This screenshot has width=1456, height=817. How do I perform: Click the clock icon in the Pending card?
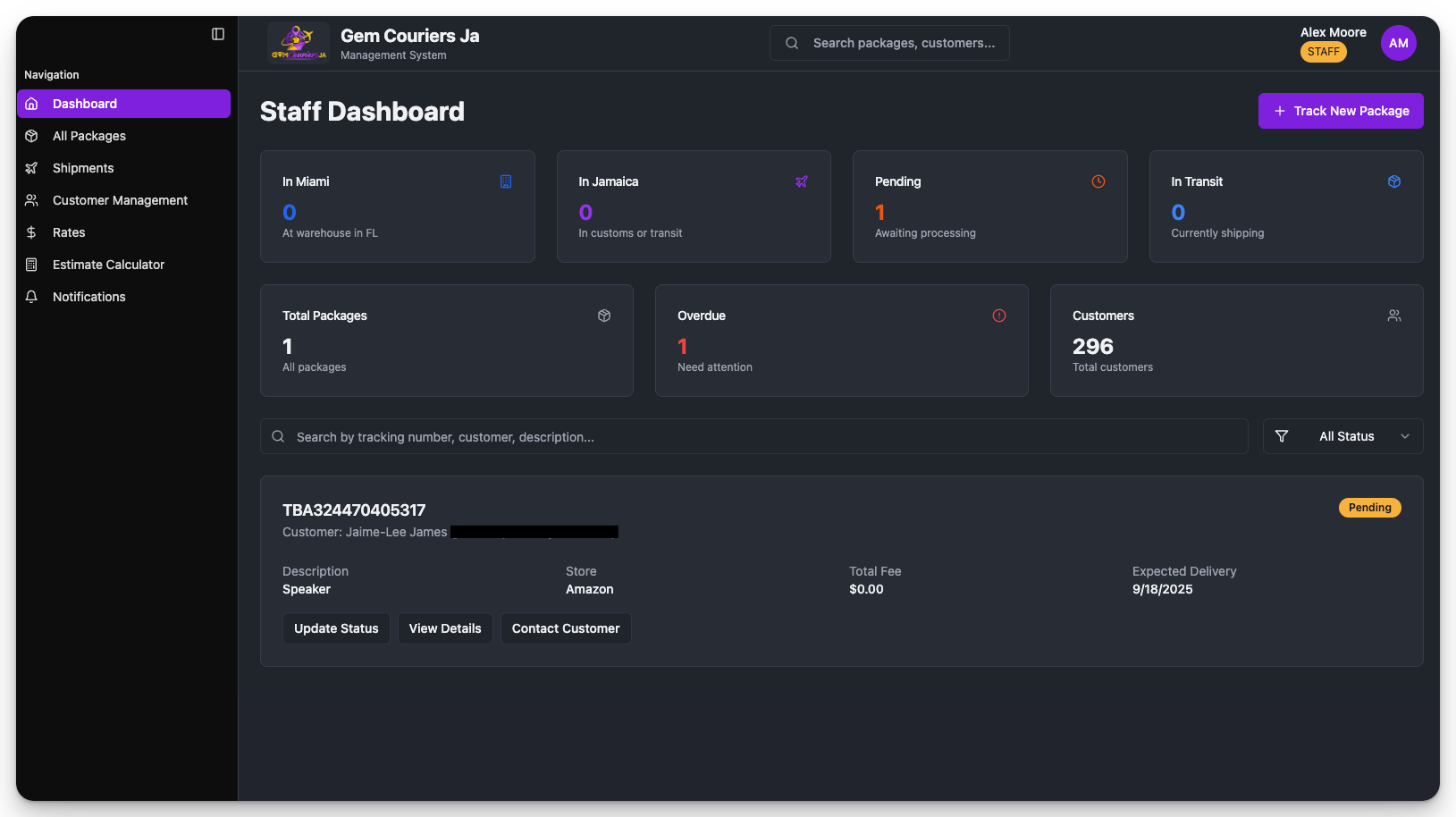point(1098,181)
